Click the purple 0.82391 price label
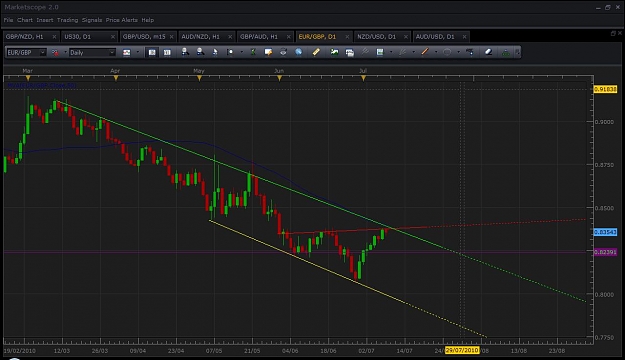 (605, 252)
